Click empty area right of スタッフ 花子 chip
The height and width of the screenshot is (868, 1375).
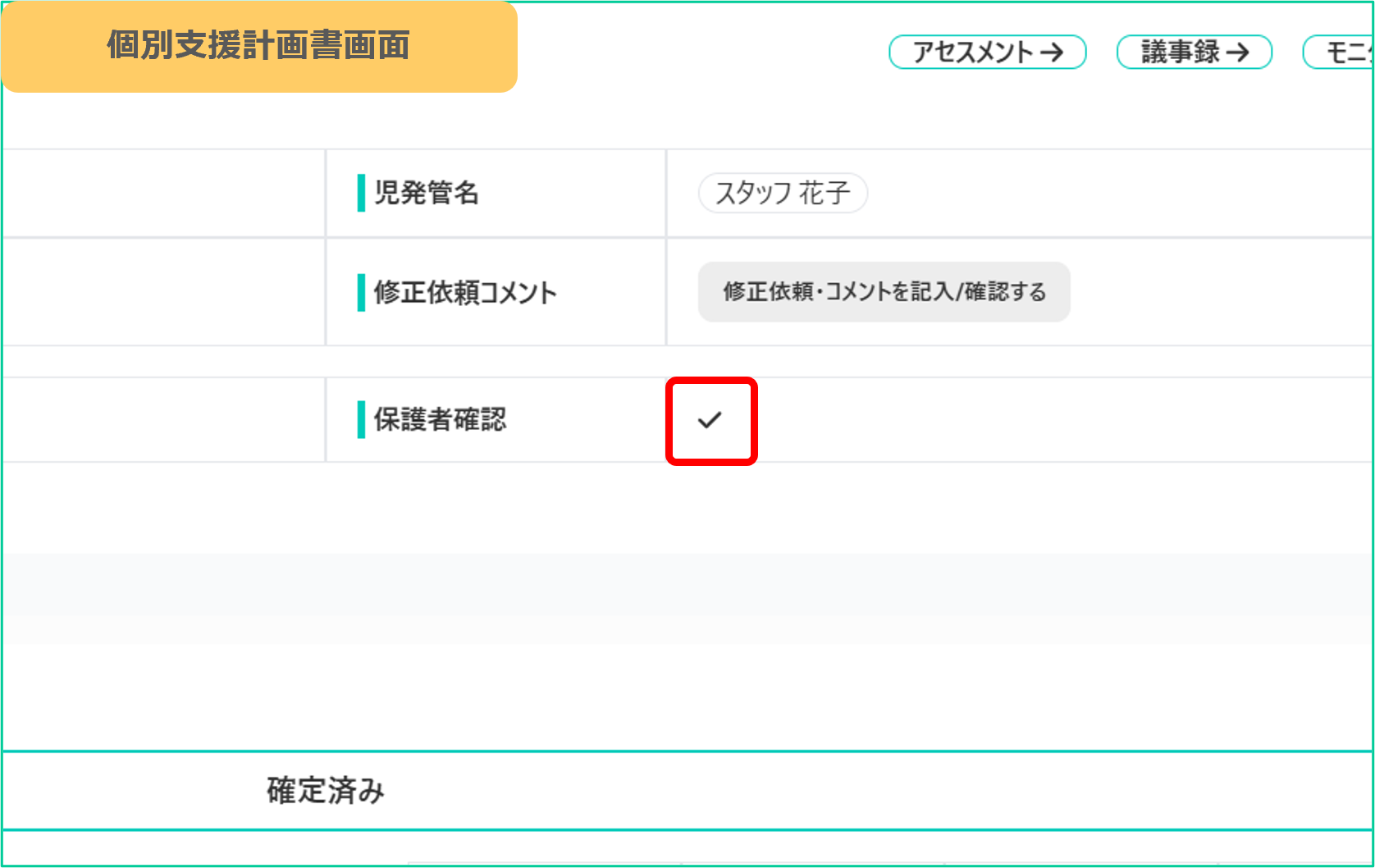coord(1120,194)
